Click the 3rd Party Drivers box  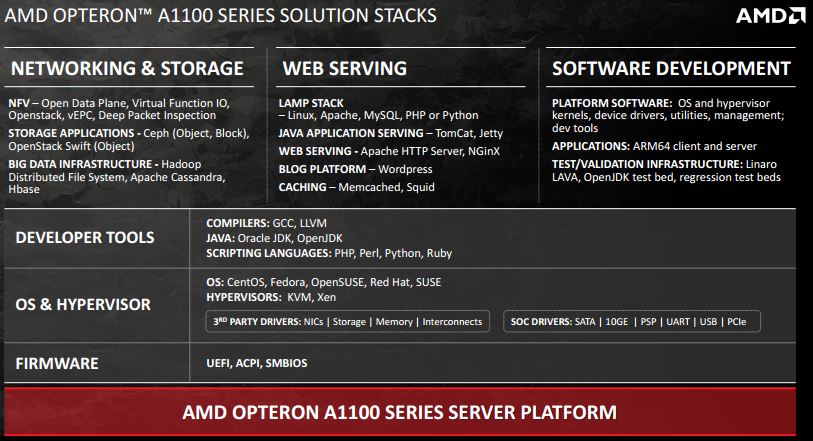coord(346,321)
